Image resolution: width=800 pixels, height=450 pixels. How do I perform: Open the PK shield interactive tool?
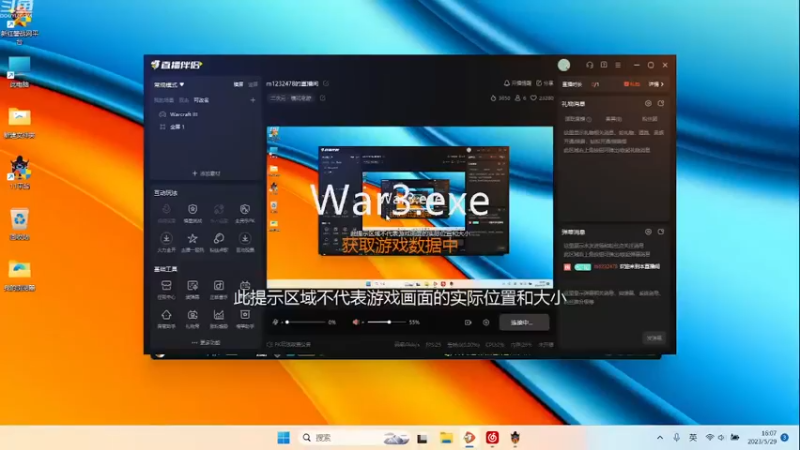click(x=245, y=209)
